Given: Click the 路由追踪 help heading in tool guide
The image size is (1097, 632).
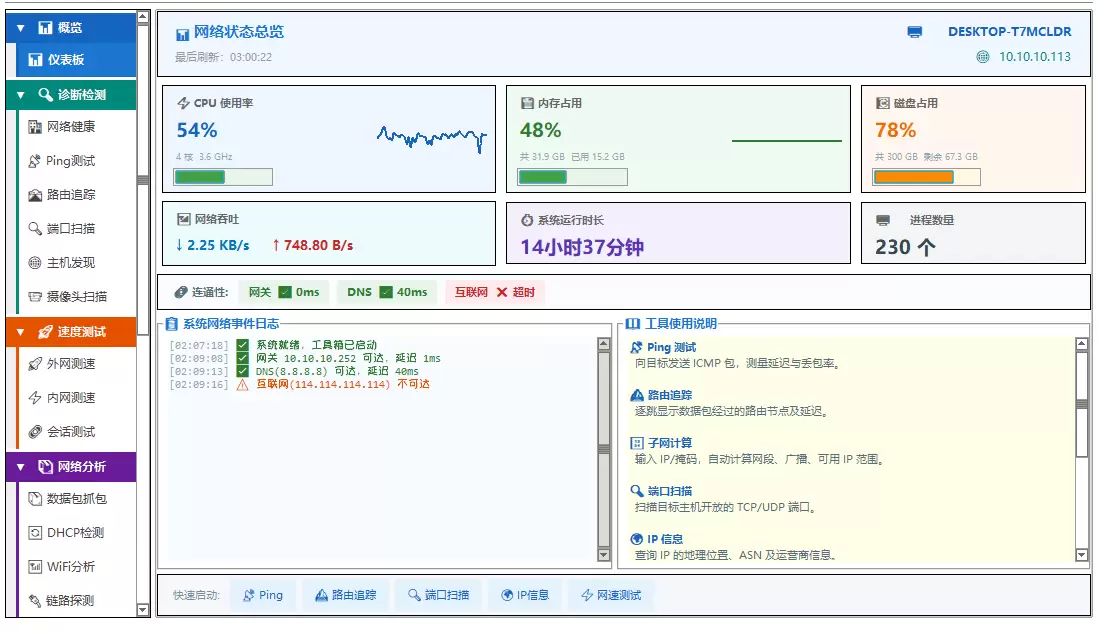Looking at the screenshot, I should point(670,395).
